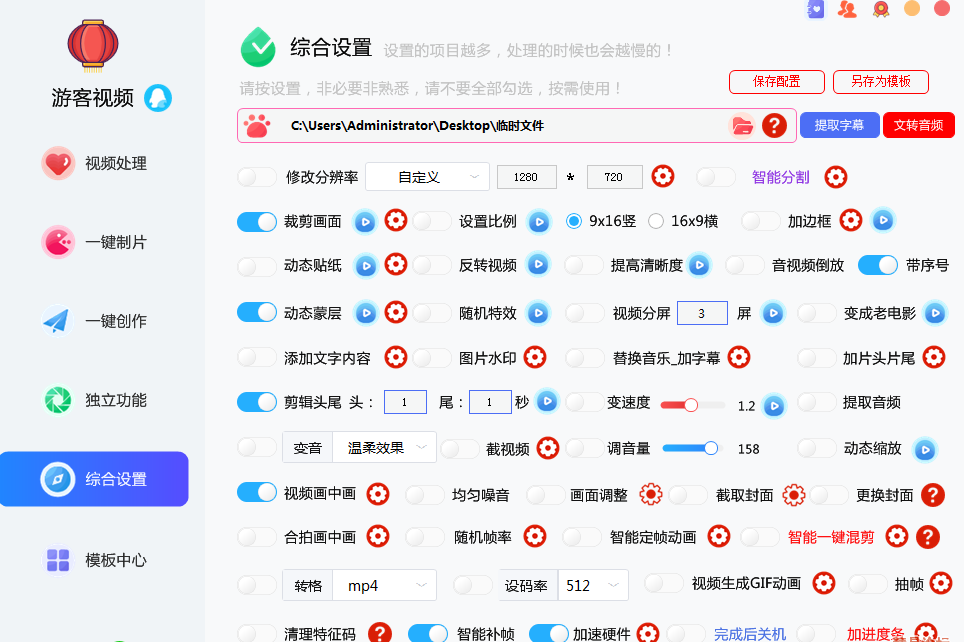964x642 pixels.
Task: Click the gear icon next to 图片水印
Action: [x=535, y=357]
